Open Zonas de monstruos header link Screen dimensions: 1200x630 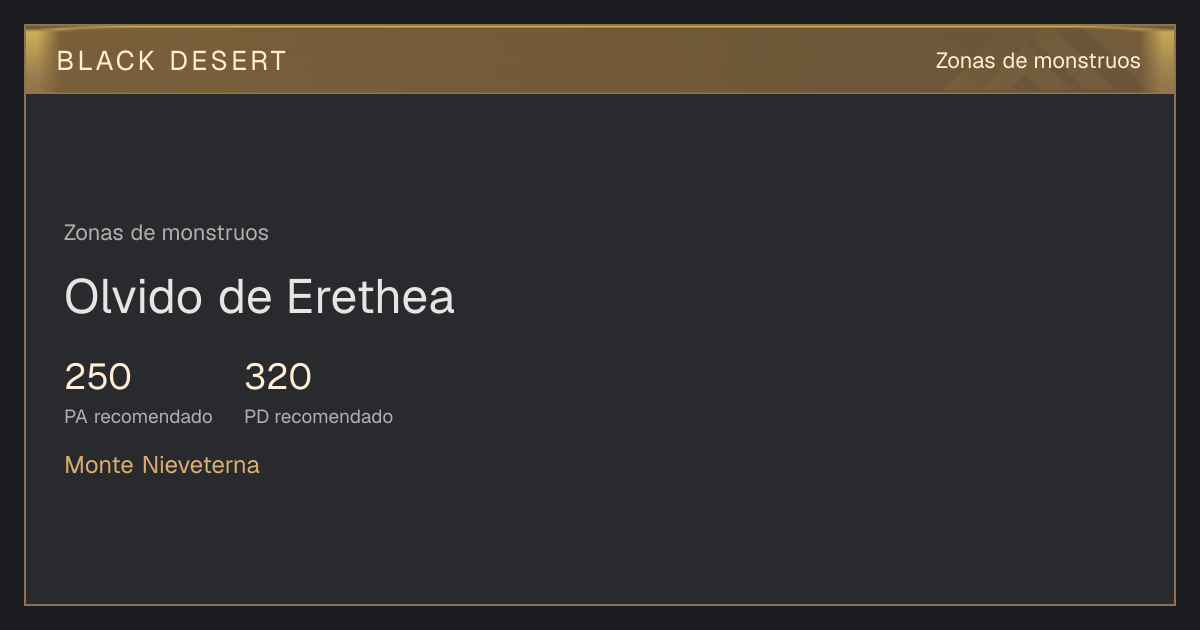[x=1038, y=61]
